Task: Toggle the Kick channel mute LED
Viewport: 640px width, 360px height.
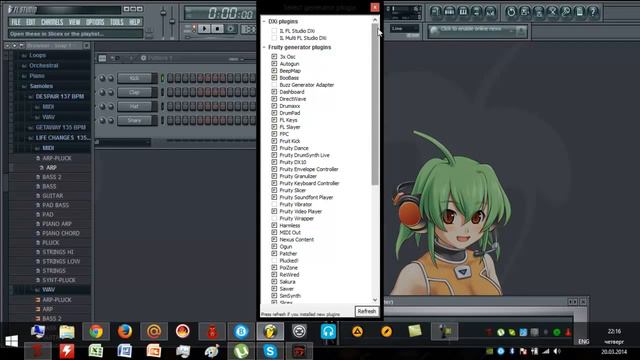Action: [162, 78]
